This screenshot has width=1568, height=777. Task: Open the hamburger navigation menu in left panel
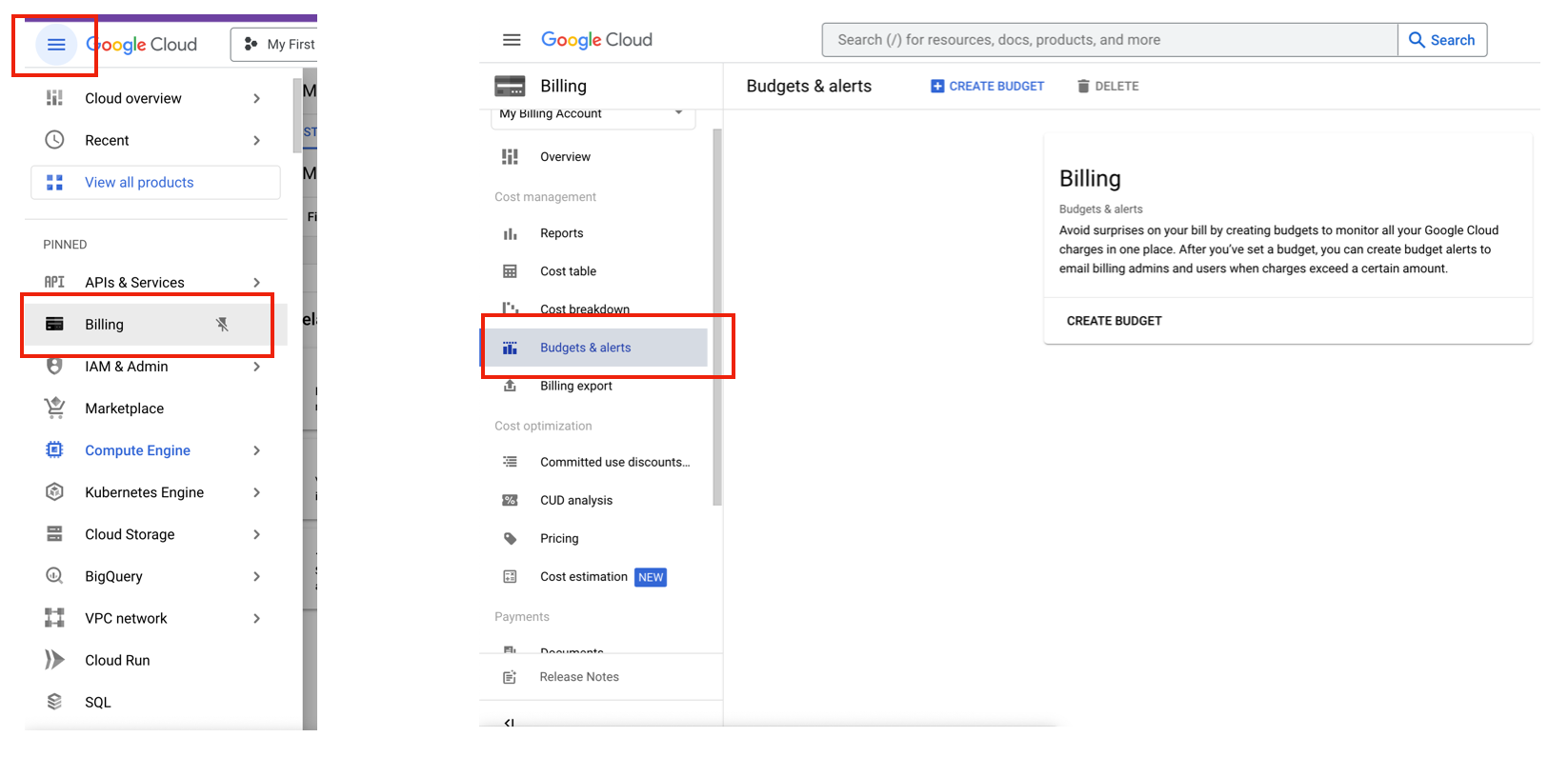tap(56, 45)
